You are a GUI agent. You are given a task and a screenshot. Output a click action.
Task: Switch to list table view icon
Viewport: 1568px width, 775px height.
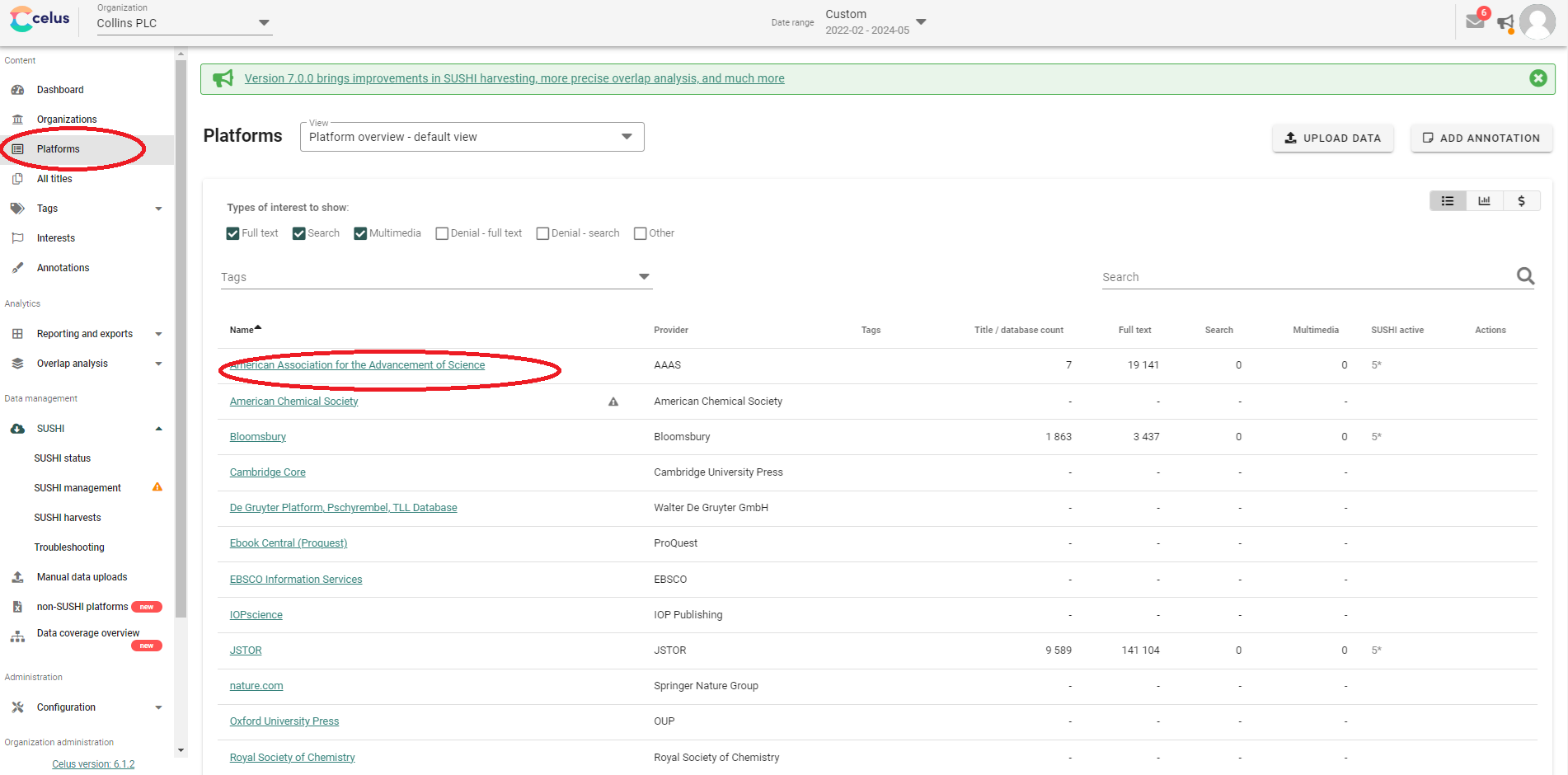[x=1448, y=200]
